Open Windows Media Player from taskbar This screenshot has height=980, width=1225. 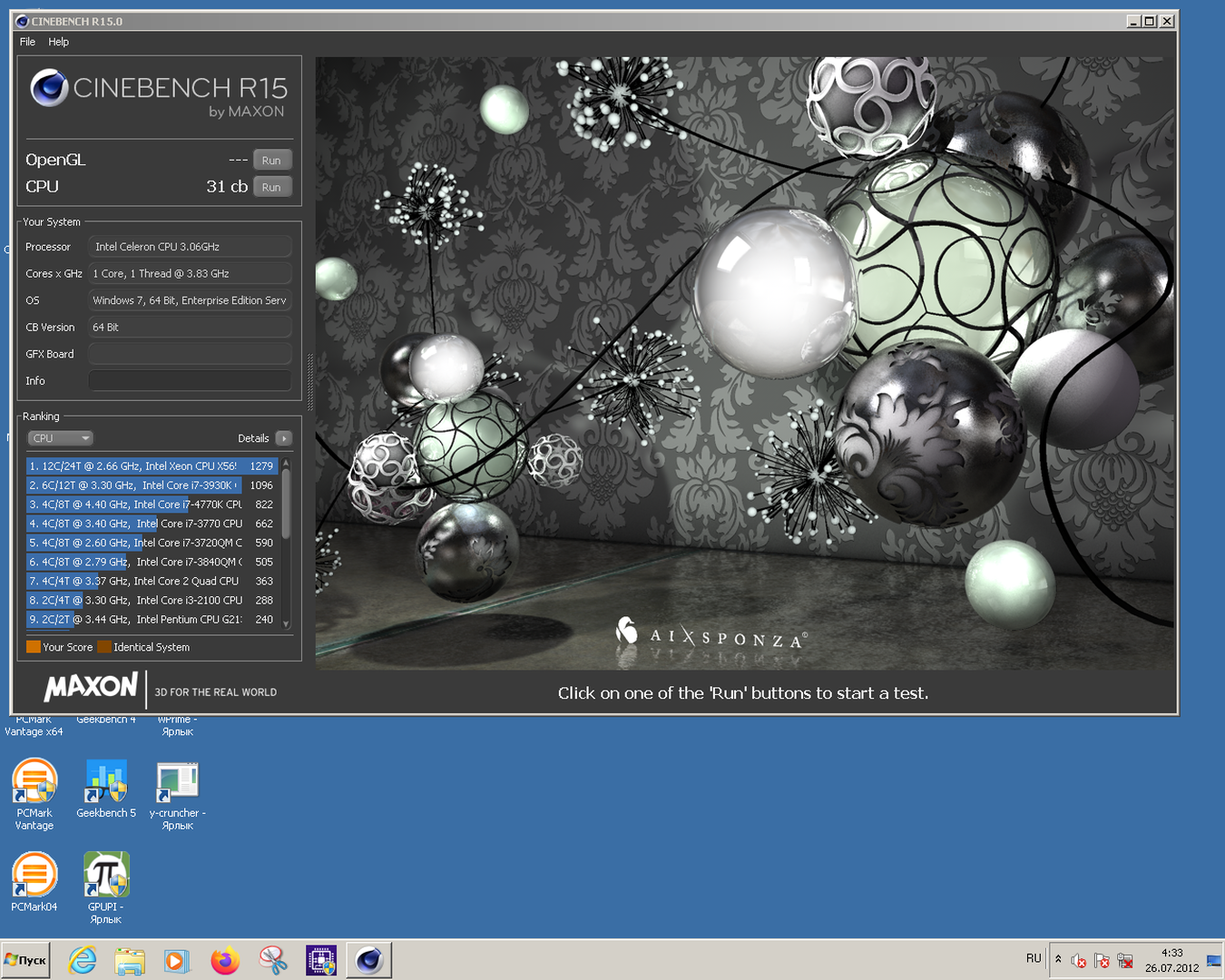(x=177, y=960)
